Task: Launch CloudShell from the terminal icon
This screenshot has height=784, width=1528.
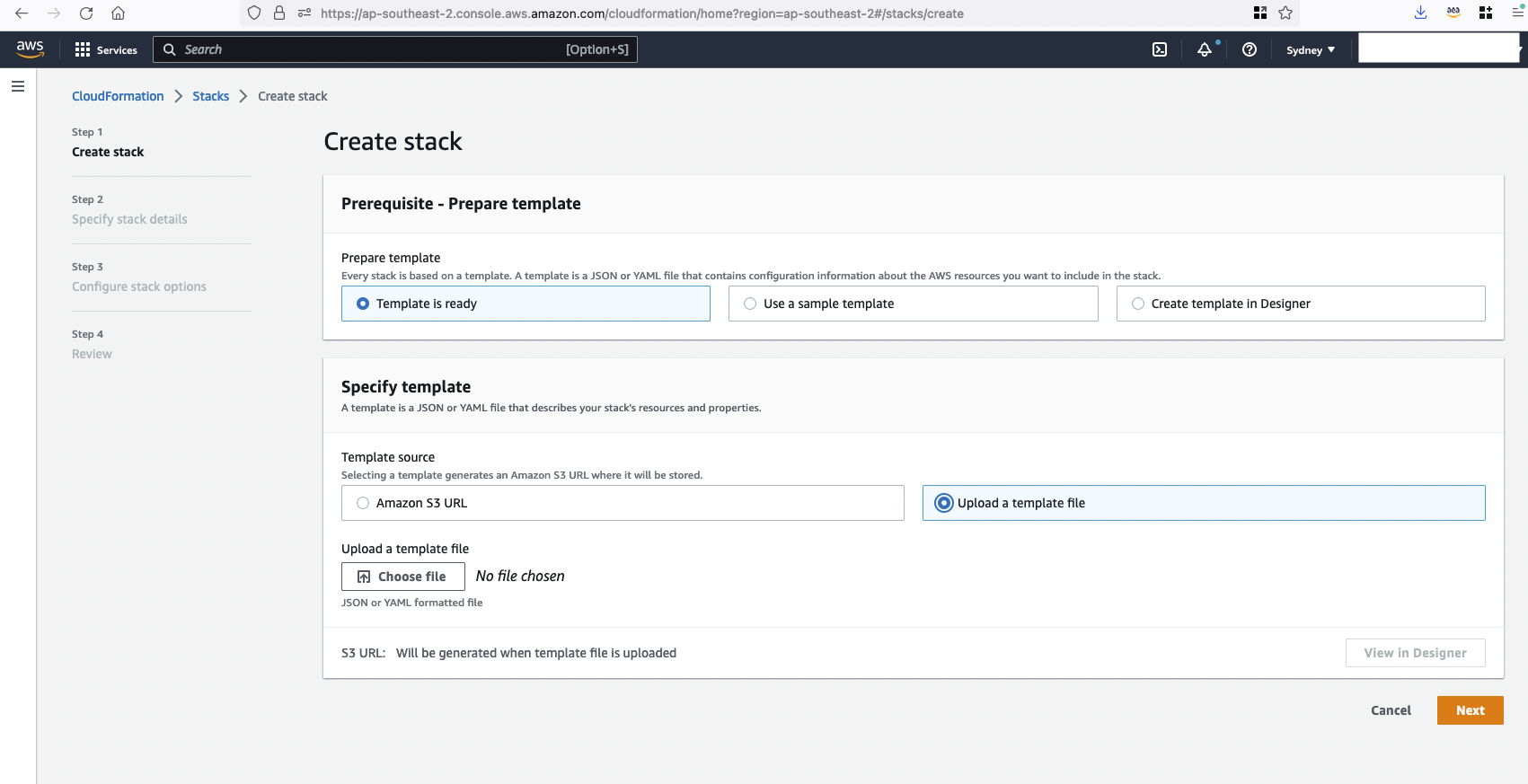Action: point(1160,49)
